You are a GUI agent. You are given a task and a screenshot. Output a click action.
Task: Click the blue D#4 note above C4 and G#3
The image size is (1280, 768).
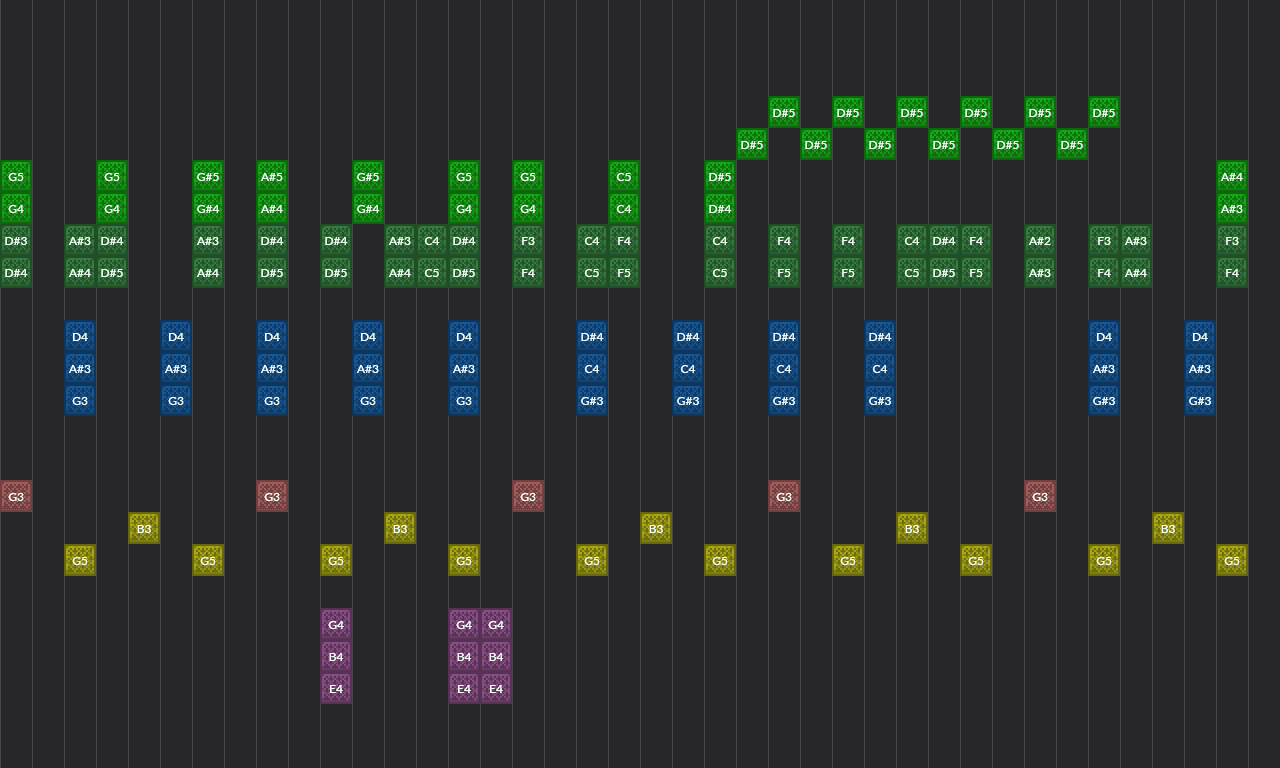pyautogui.click(x=591, y=337)
